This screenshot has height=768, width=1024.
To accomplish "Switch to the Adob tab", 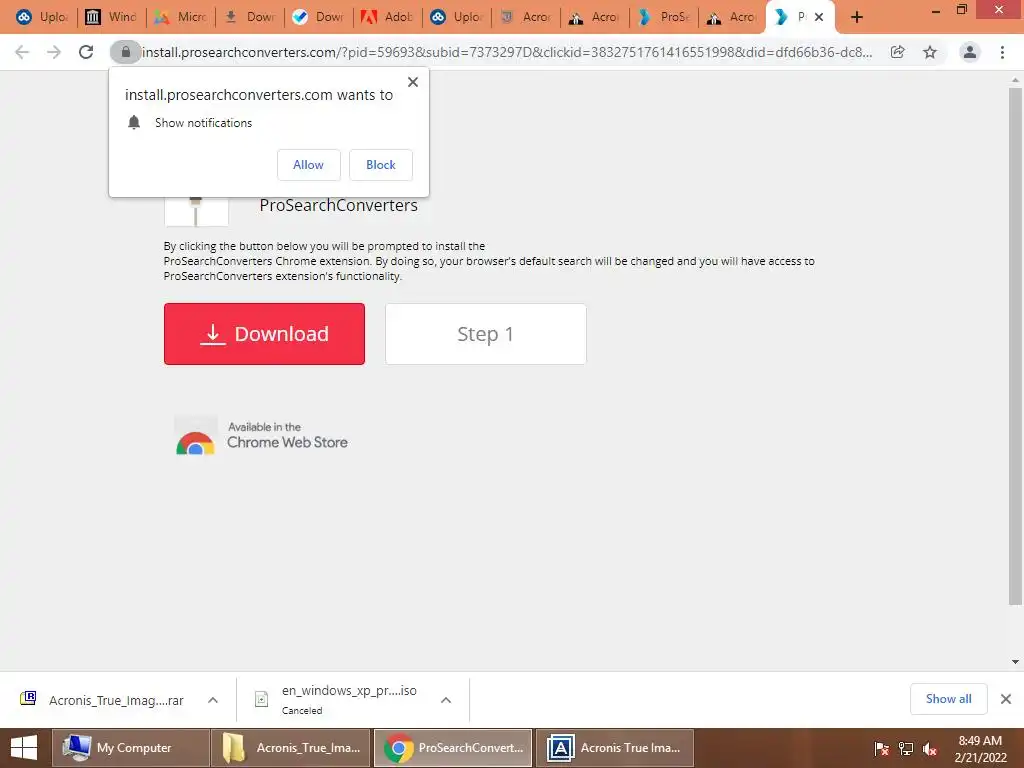I will (388, 17).
